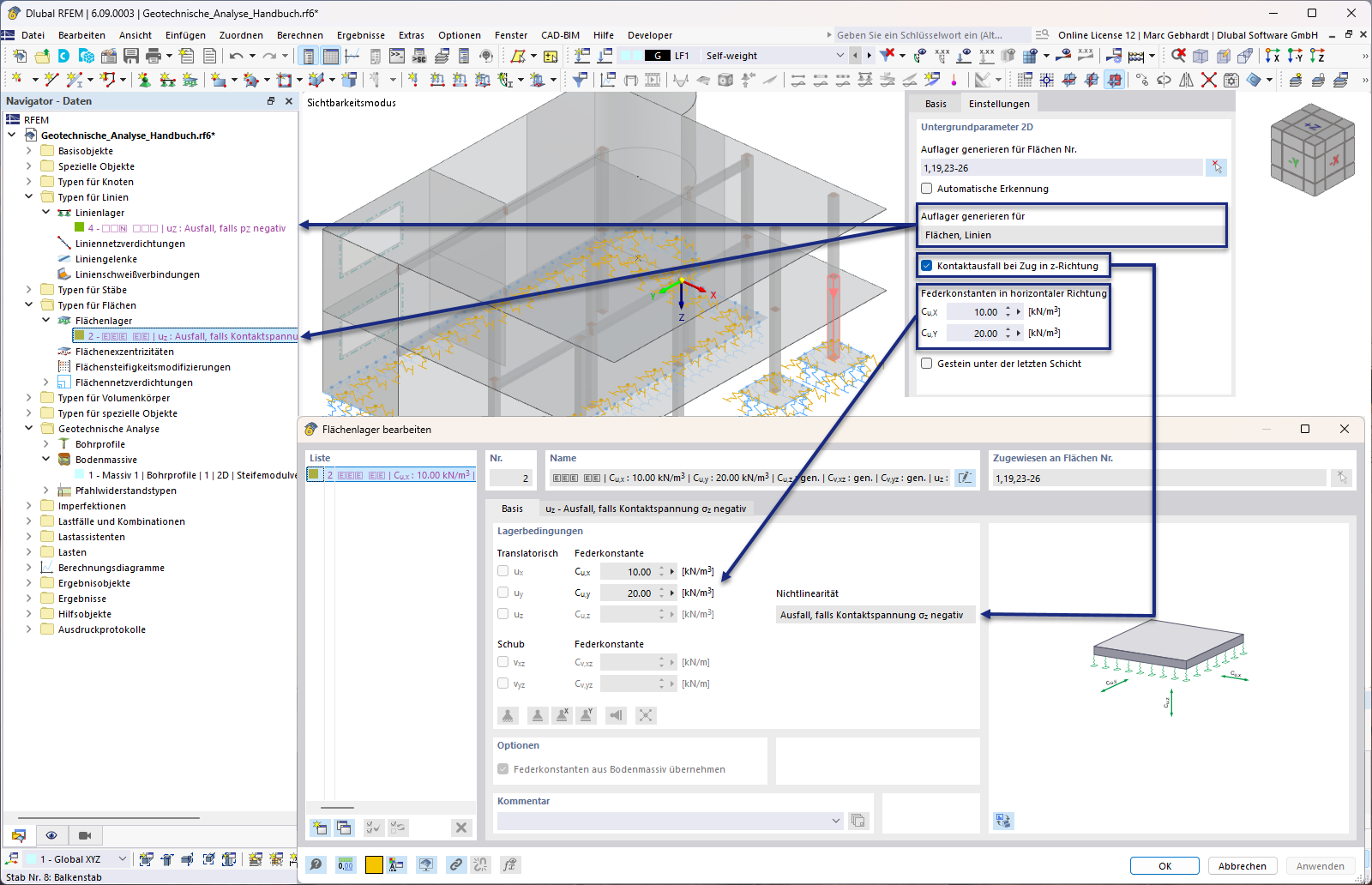Uncheck Kontaktausfall bei Zug in z-Richtung
Screen dimensions: 1372x885
[926, 266]
